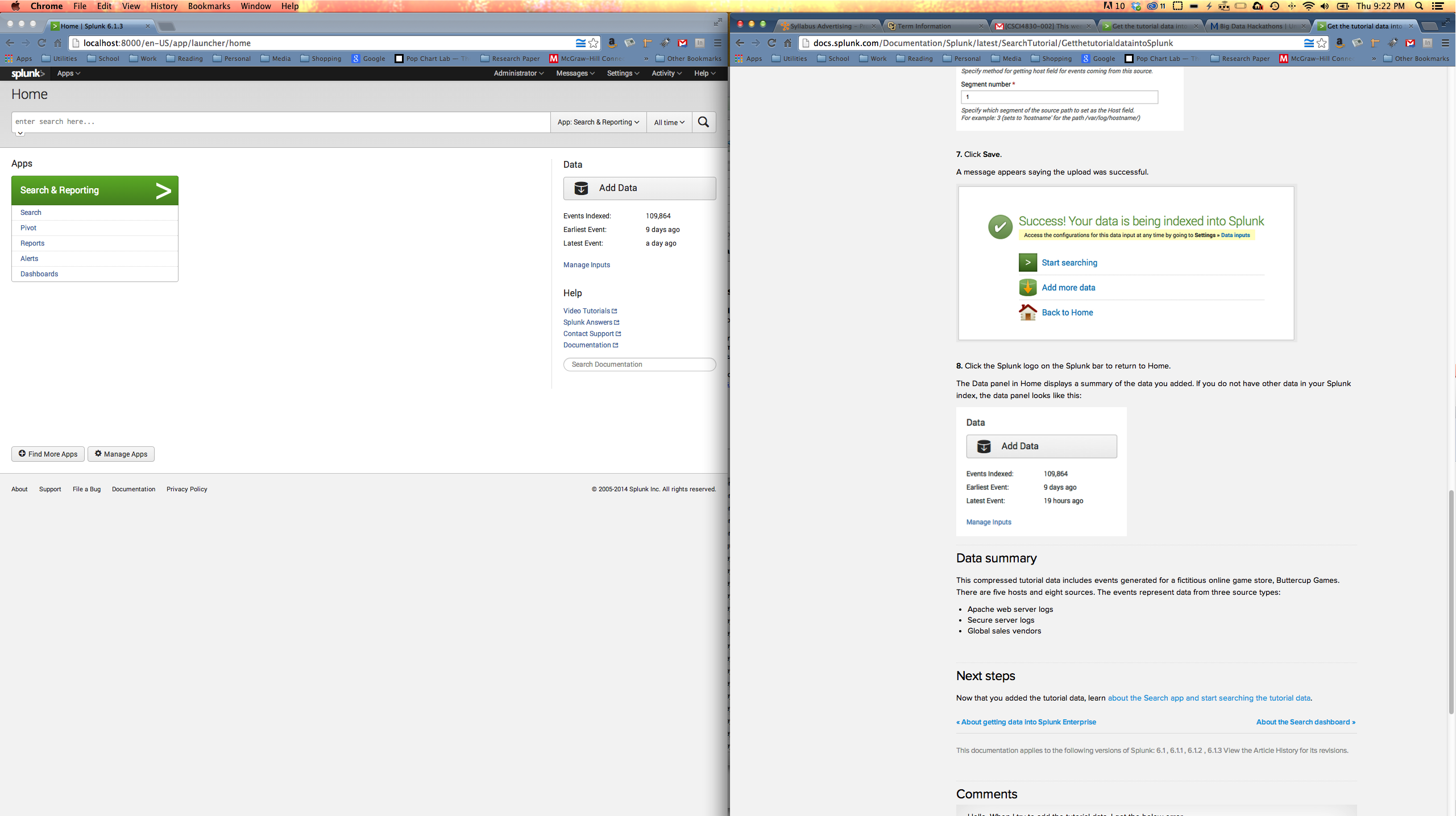Open the Messages dropdown in Splunk bar
Viewport: 1456px width, 816px height.
tap(575, 73)
